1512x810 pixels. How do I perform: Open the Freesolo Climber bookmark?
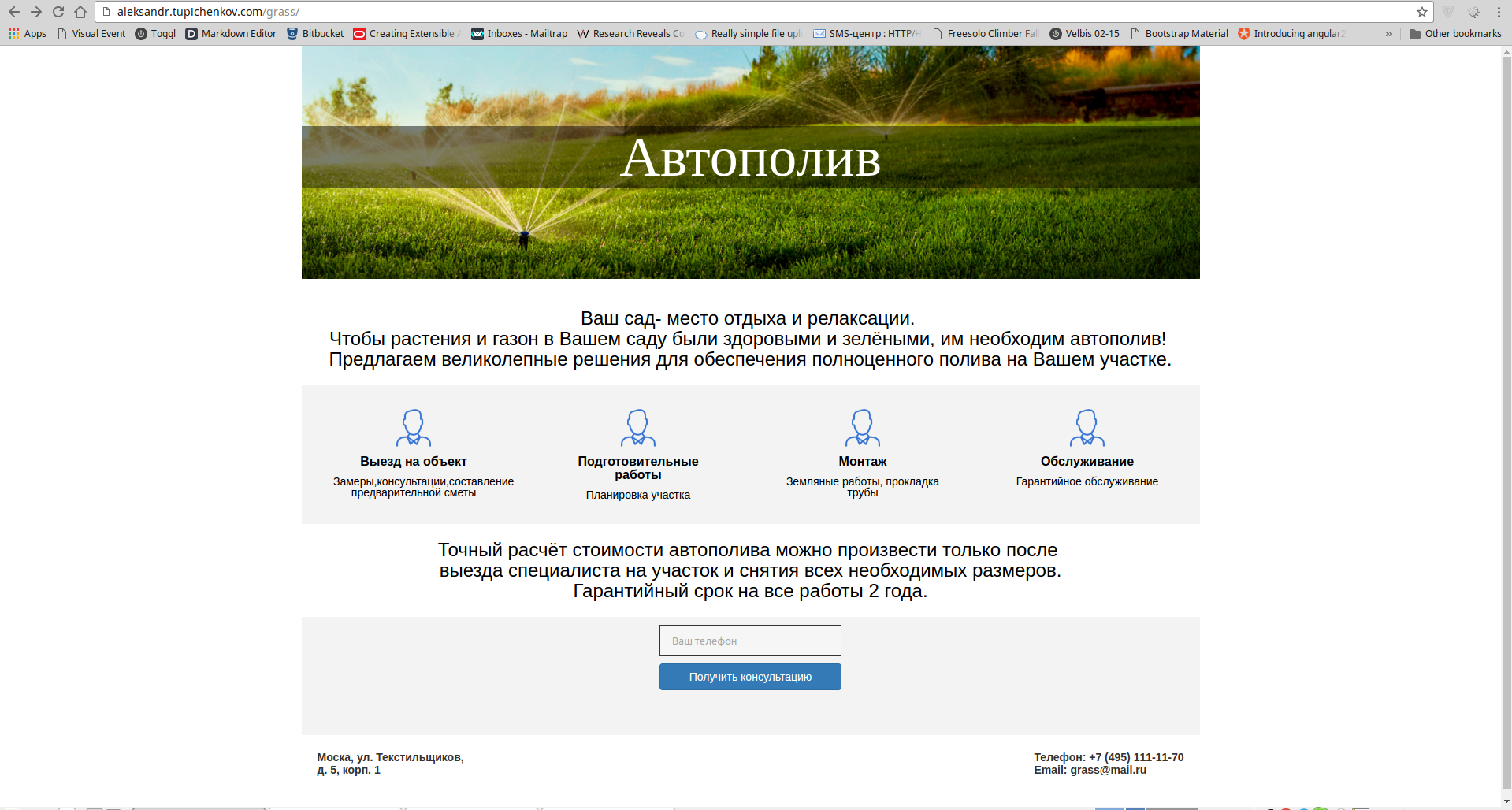[x=985, y=34]
